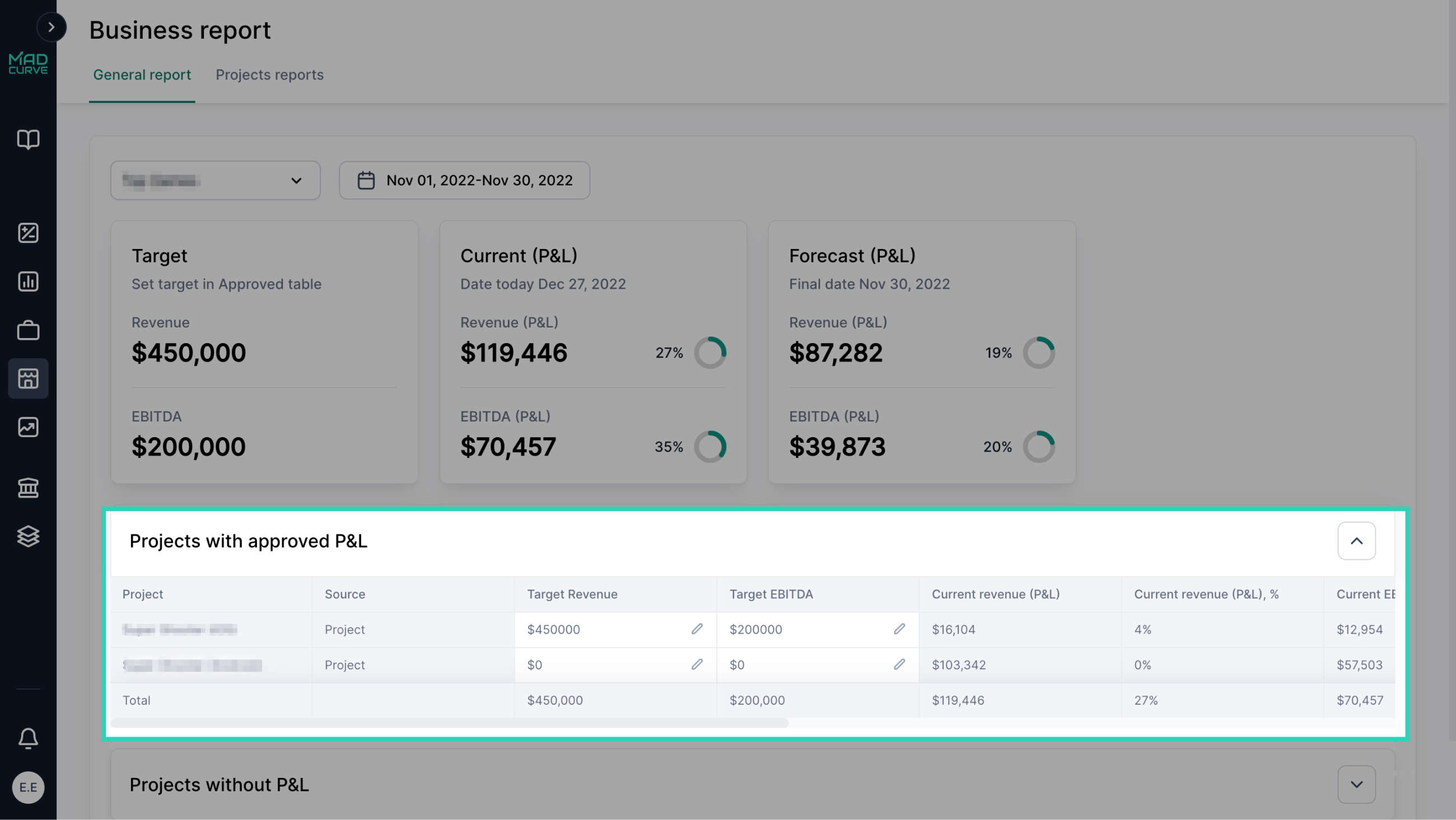
Task: Open the bar chart sidebar icon
Action: tap(28, 282)
